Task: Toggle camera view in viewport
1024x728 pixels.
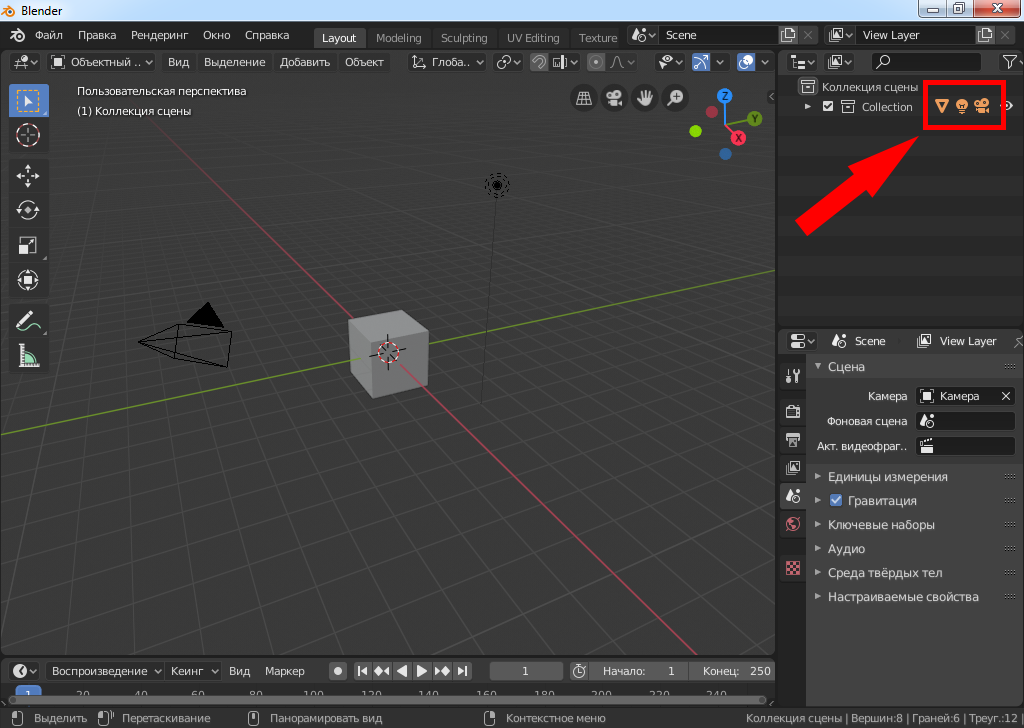Action: pyautogui.click(x=614, y=98)
